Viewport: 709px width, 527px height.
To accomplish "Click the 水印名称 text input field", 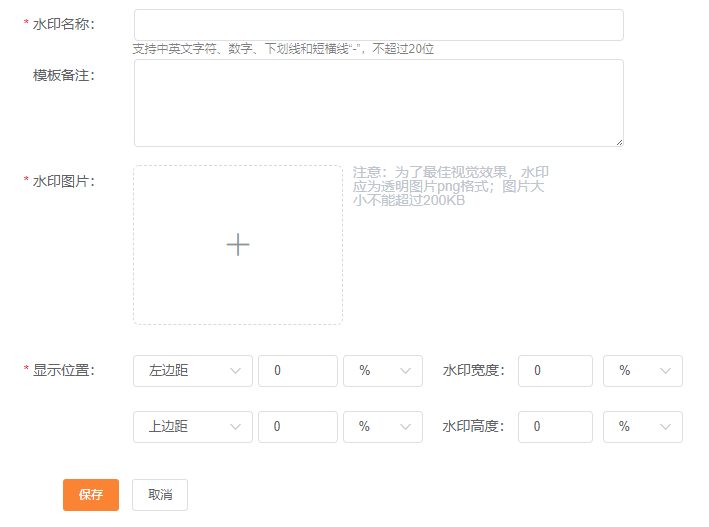I will 378,25.
